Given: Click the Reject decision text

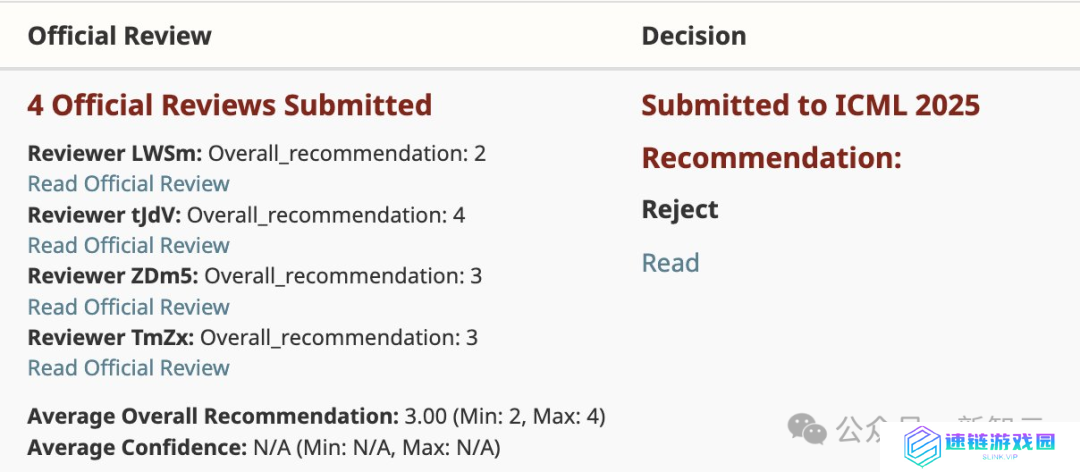Looking at the screenshot, I should [x=680, y=209].
